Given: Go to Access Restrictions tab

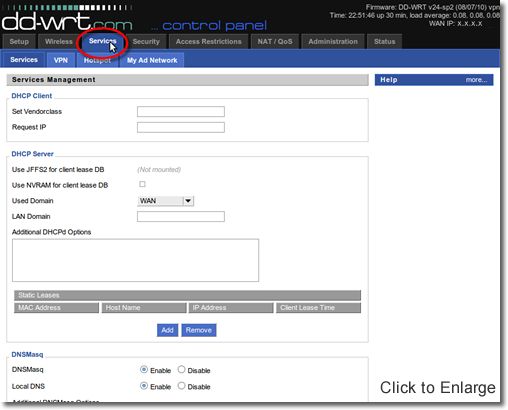Looking at the screenshot, I should pyautogui.click(x=209, y=42).
